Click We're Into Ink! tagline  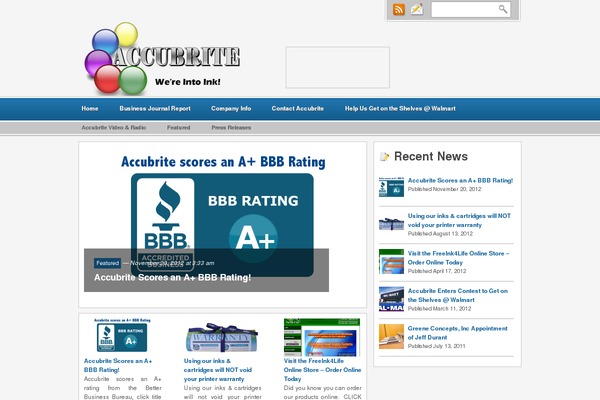(188, 82)
